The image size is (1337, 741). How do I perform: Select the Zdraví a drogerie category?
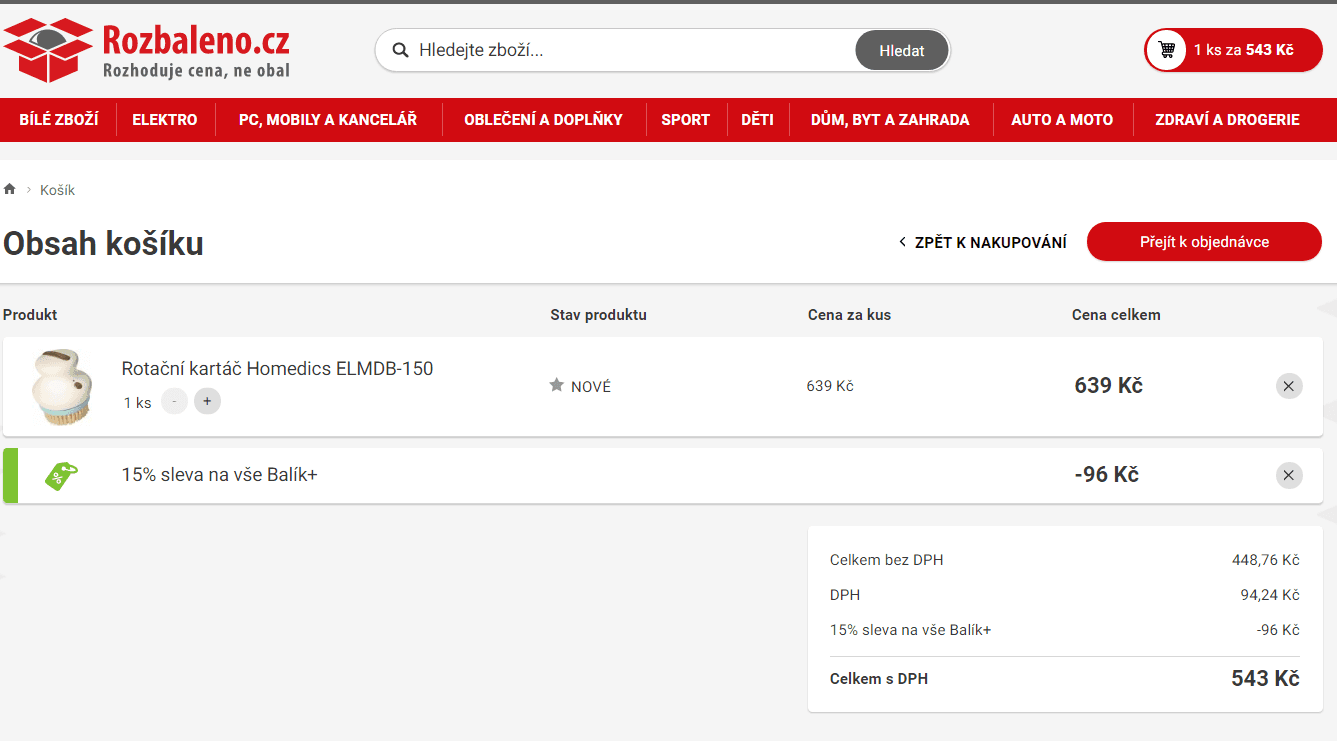pos(1227,120)
